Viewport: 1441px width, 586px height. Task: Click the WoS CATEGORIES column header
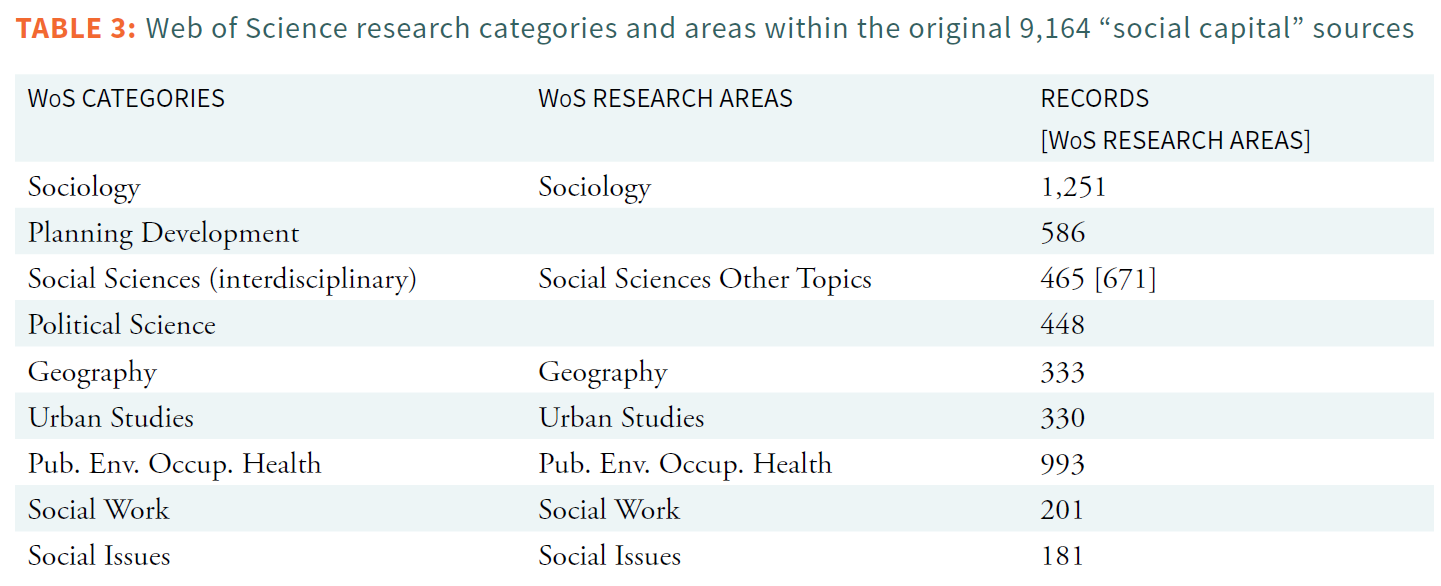pyautogui.click(x=126, y=99)
